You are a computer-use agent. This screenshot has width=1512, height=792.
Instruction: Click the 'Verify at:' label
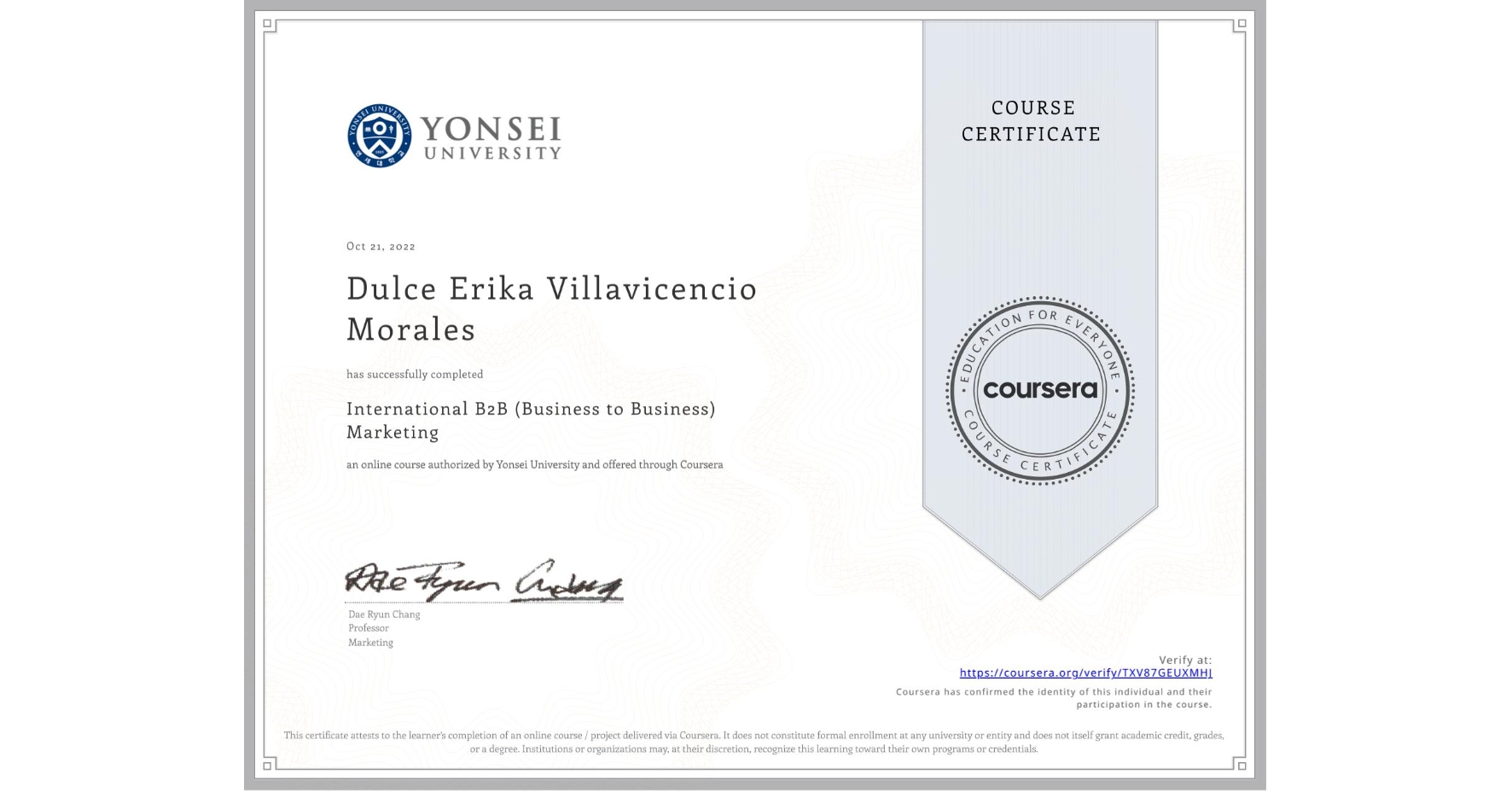pos(1185,660)
